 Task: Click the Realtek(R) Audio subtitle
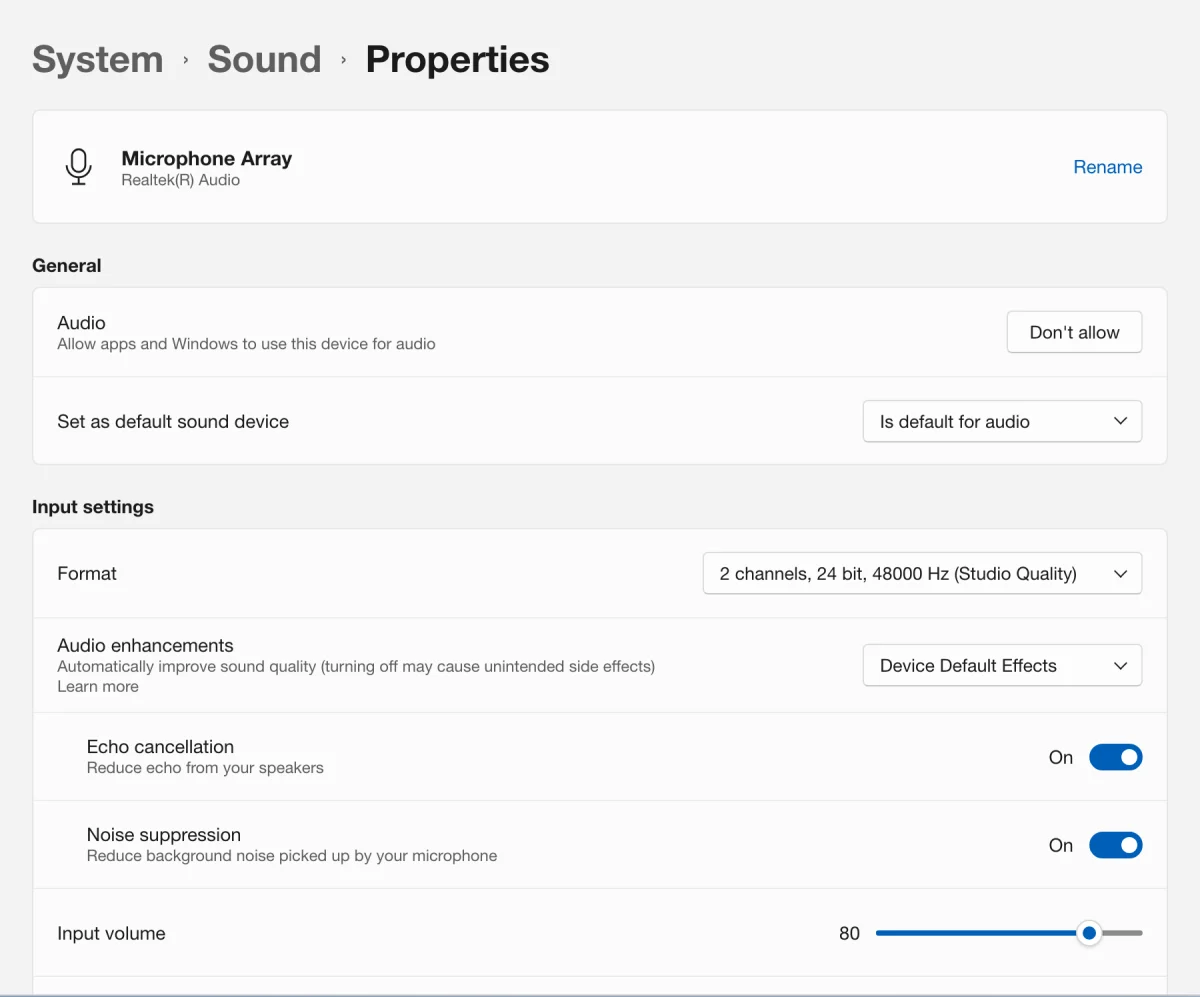tap(181, 180)
